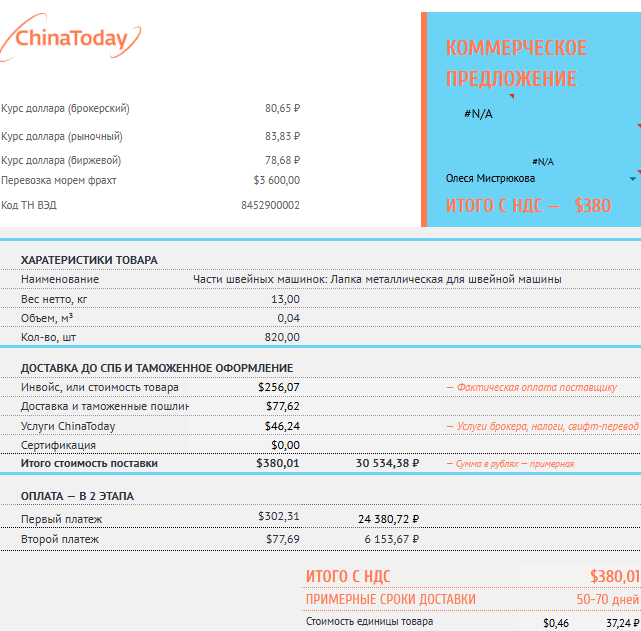Select the Олеся Мистрюкова manager cell

coord(490,178)
